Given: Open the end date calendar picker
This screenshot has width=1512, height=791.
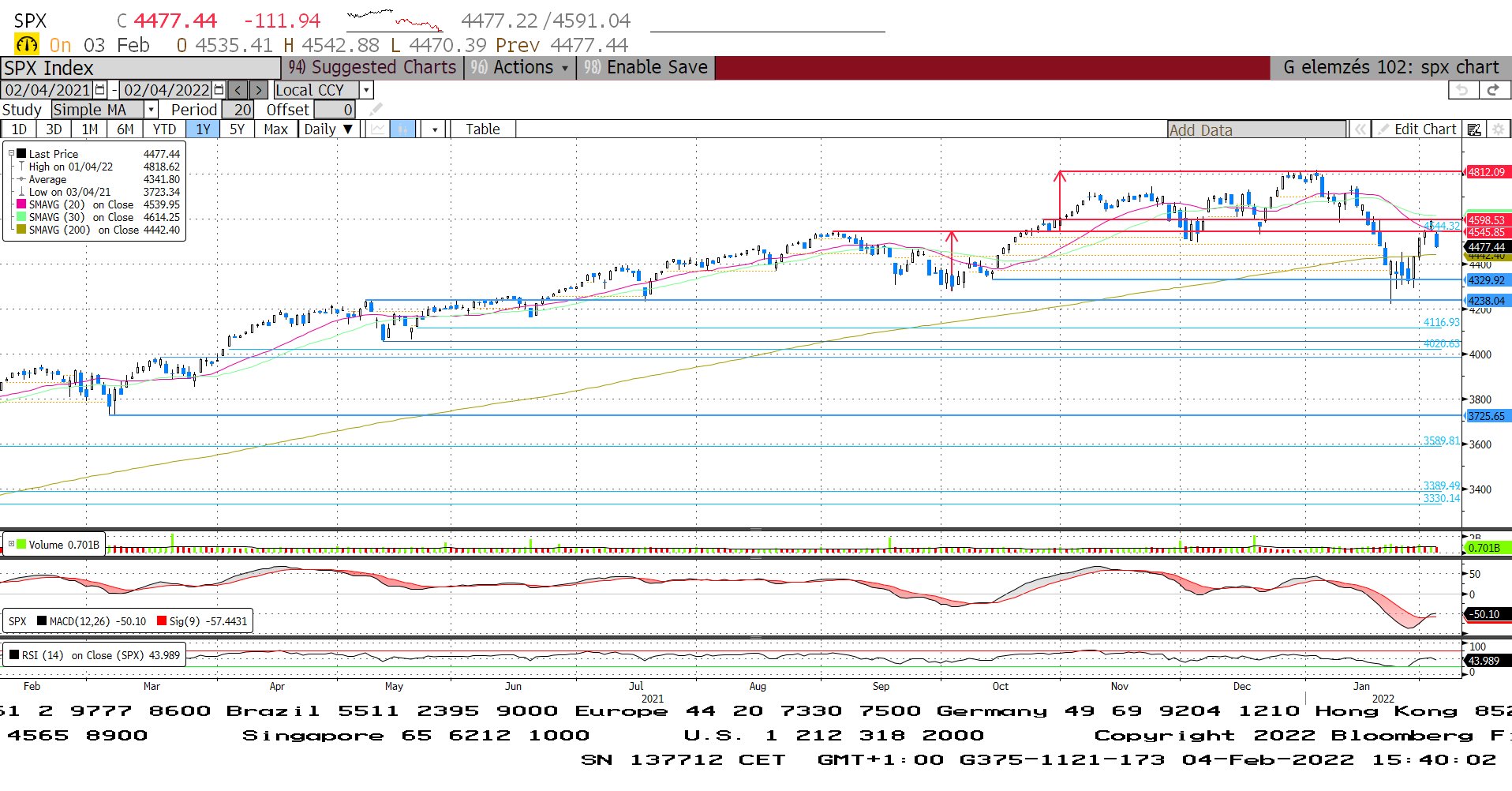Looking at the screenshot, I should point(219,90).
